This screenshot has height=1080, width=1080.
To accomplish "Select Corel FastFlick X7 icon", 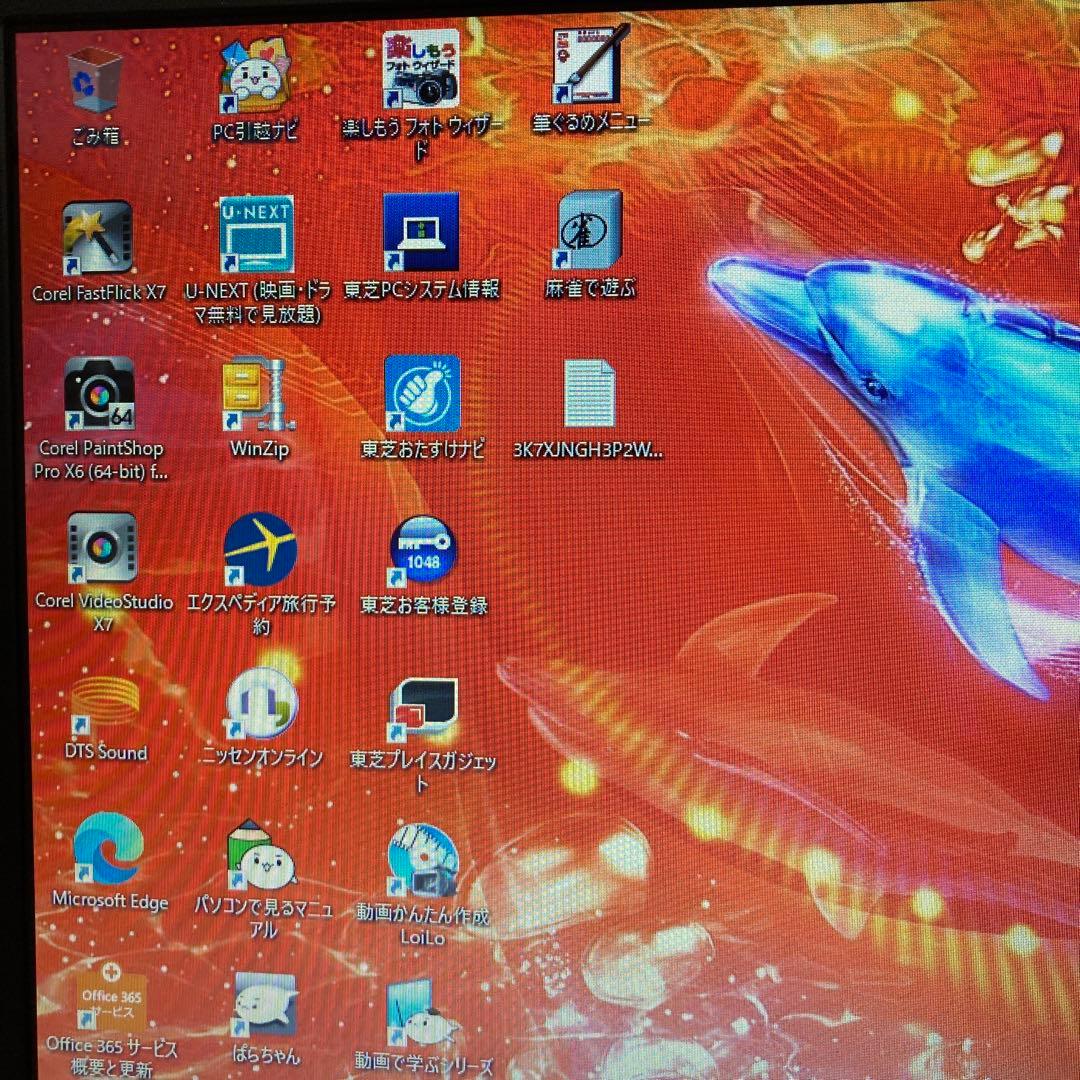I will [98, 237].
